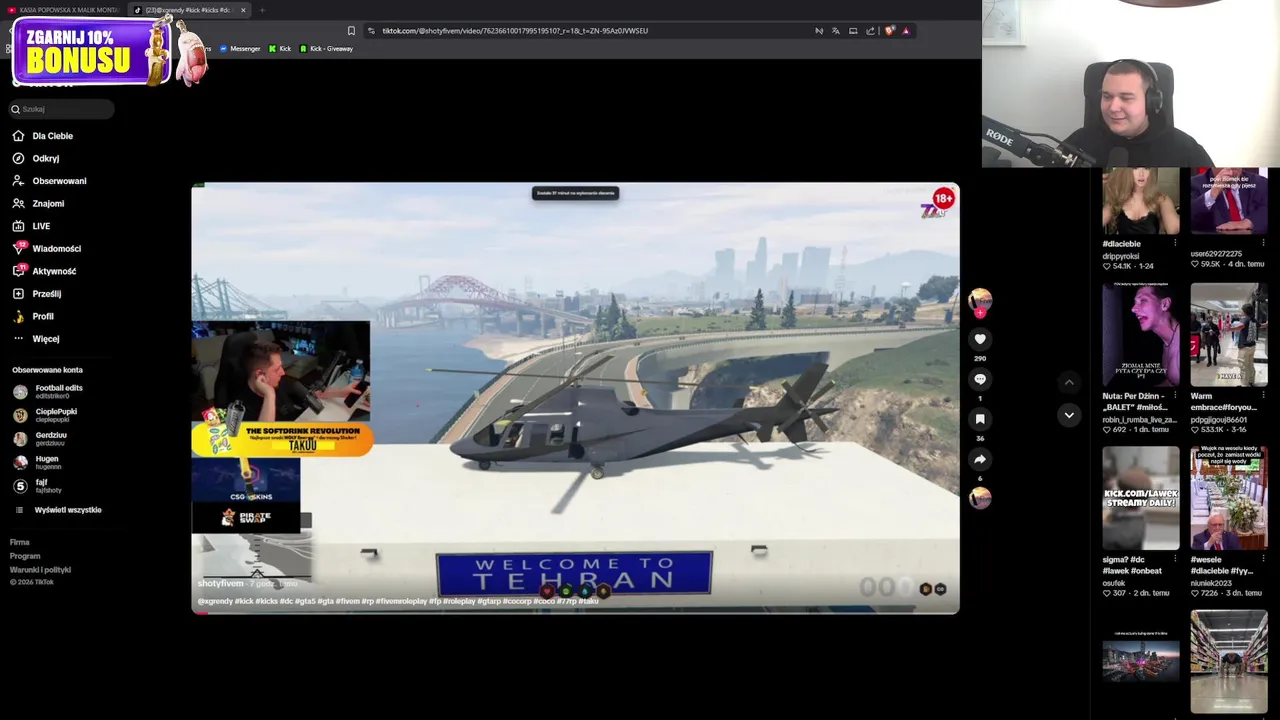Like the video with heart icon

tap(980, 339)
